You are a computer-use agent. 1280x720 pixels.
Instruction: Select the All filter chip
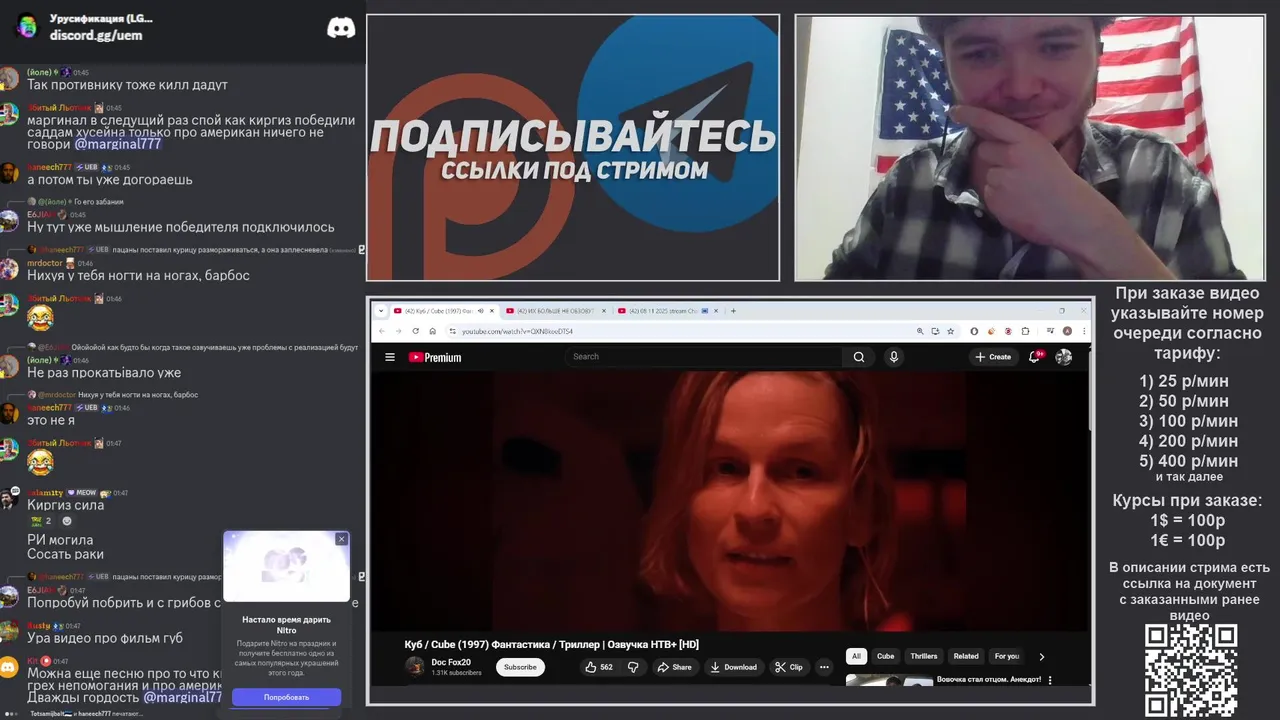click(x=856, y=656)
